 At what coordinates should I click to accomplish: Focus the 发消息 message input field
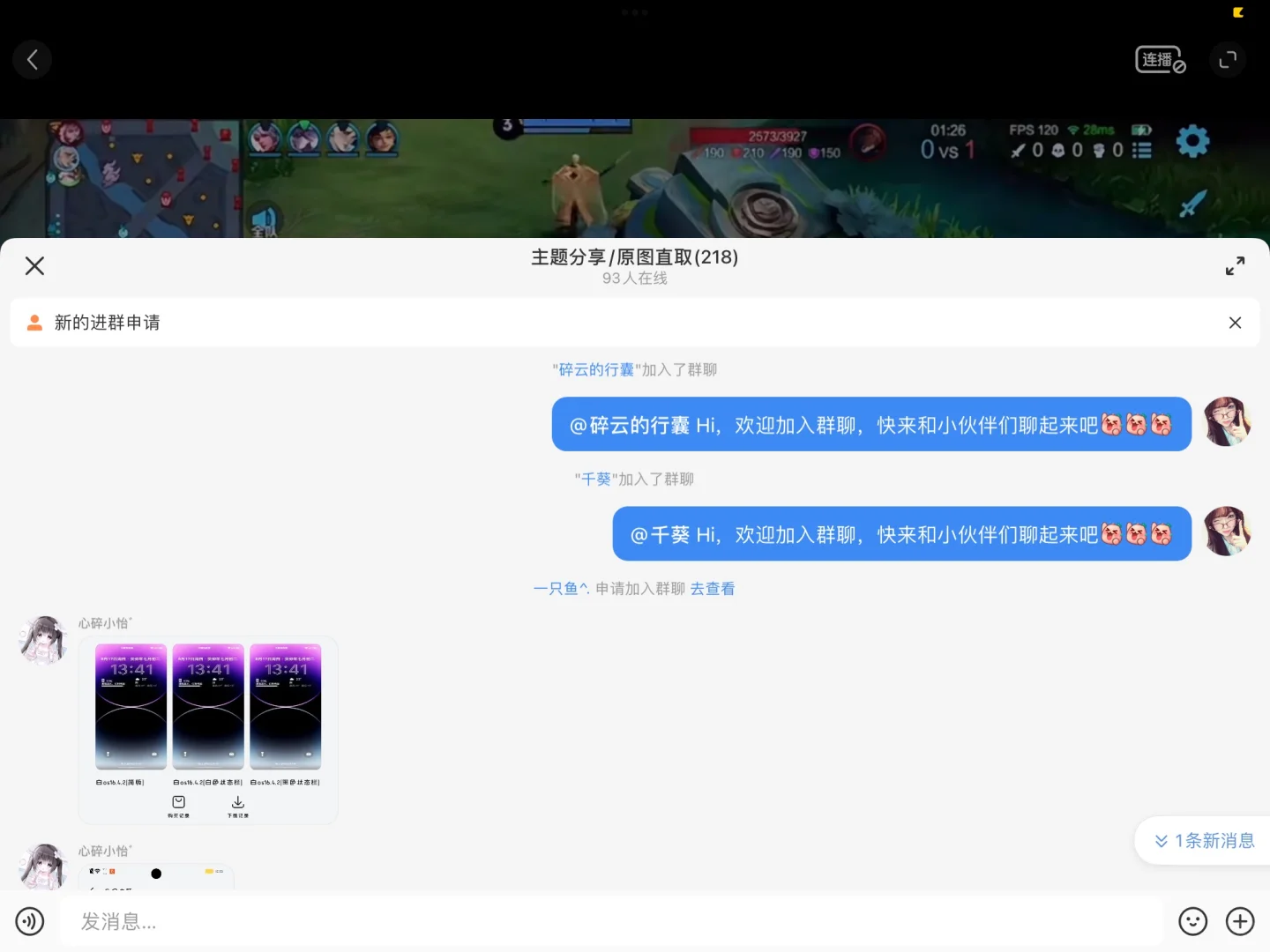click(611, 922)
